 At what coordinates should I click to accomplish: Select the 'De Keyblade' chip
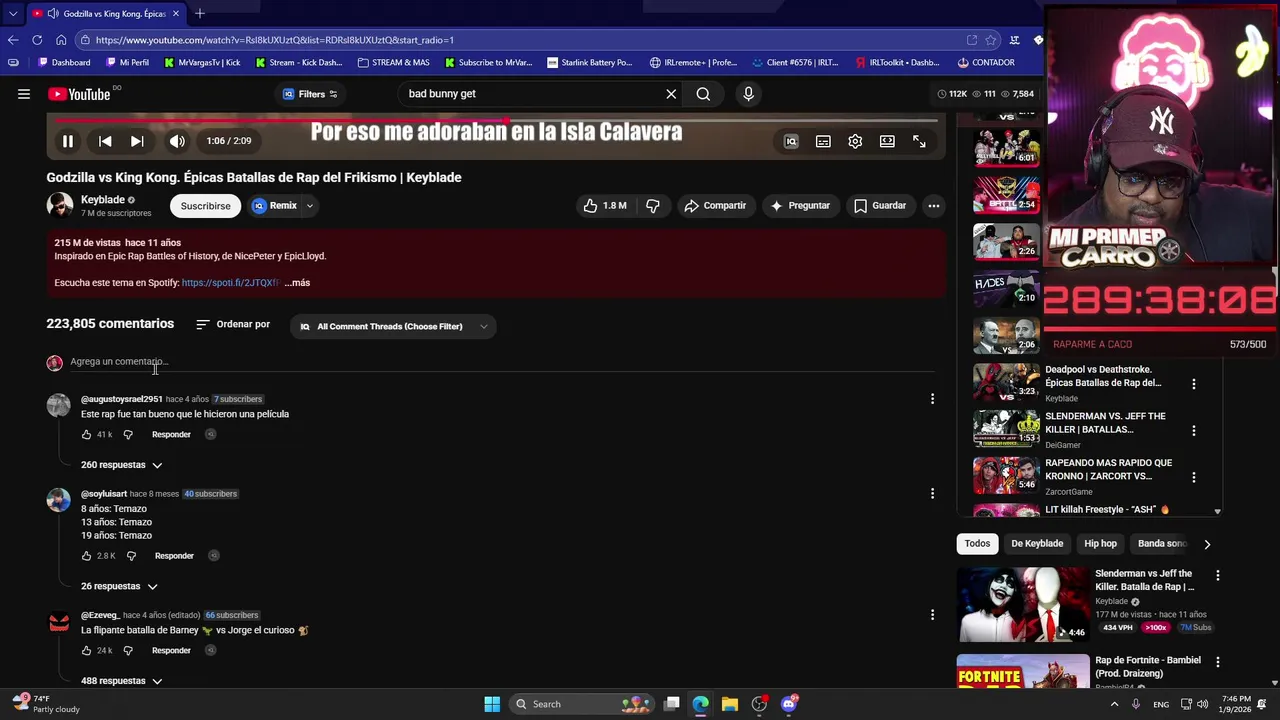pos(1037,544)
